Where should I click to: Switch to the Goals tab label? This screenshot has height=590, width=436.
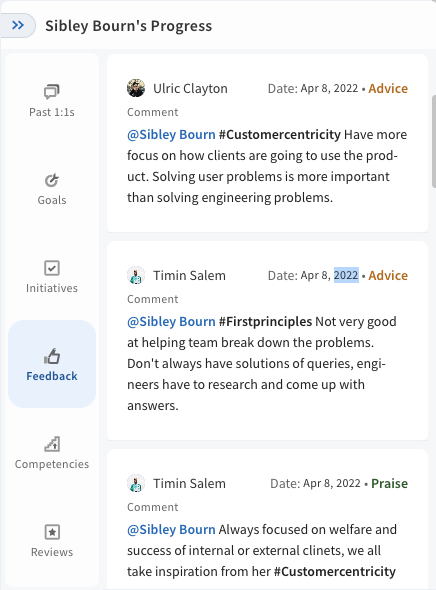point(52,200)
